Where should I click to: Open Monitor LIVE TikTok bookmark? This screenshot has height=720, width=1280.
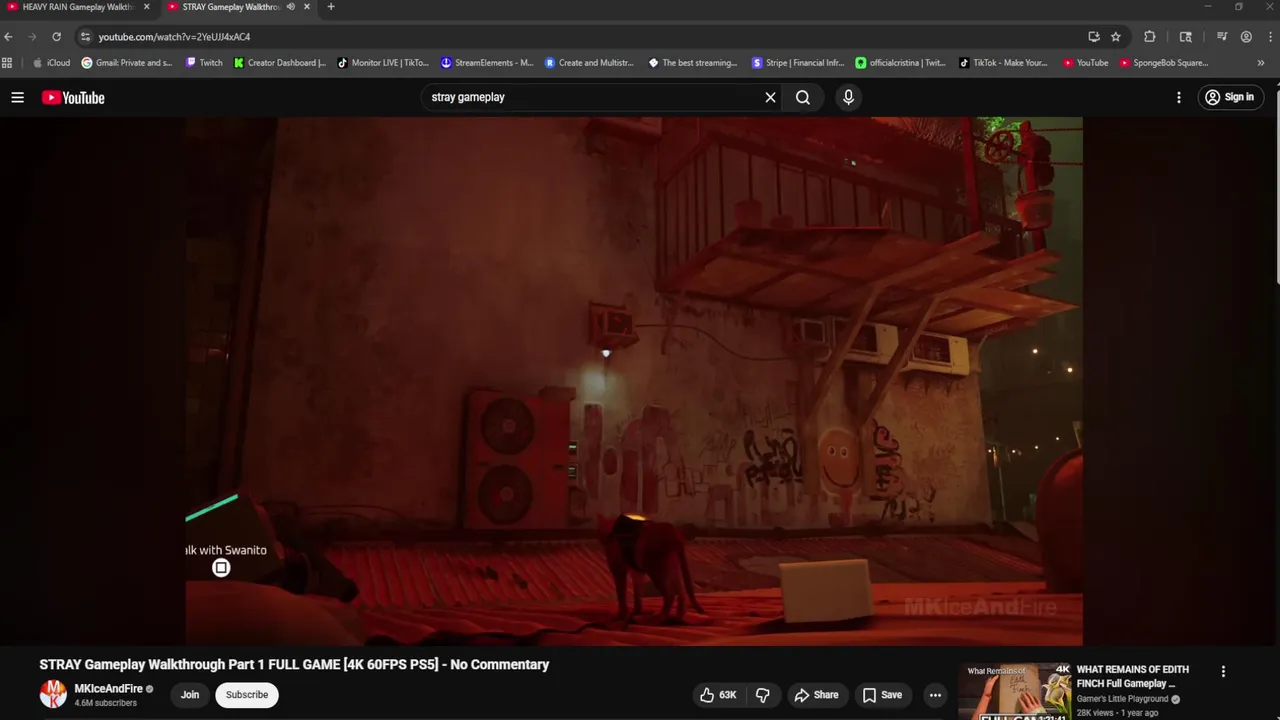[383, 63]
